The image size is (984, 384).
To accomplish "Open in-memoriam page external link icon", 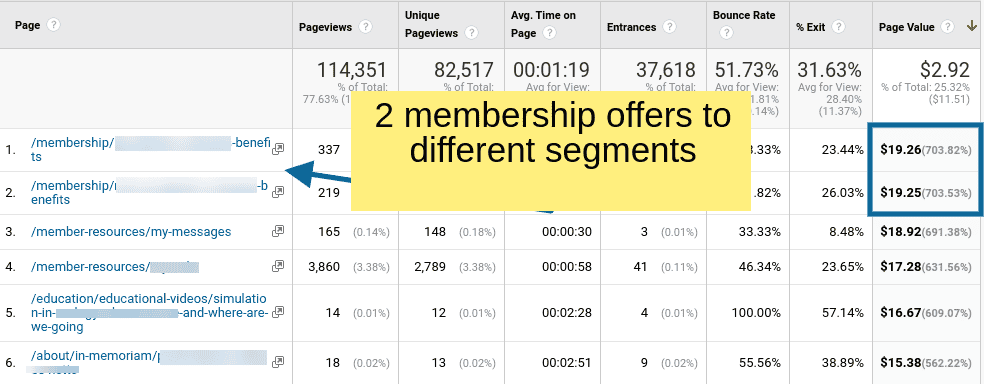I will (277, 362).
